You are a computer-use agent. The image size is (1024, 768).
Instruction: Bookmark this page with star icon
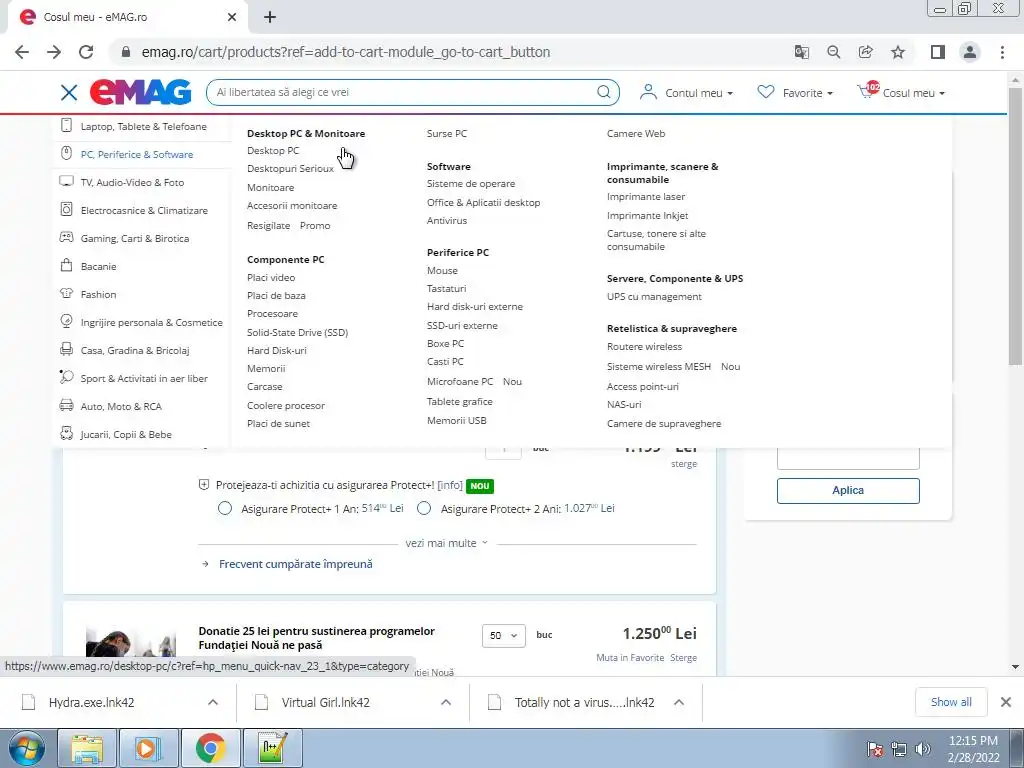click(898, 52)
